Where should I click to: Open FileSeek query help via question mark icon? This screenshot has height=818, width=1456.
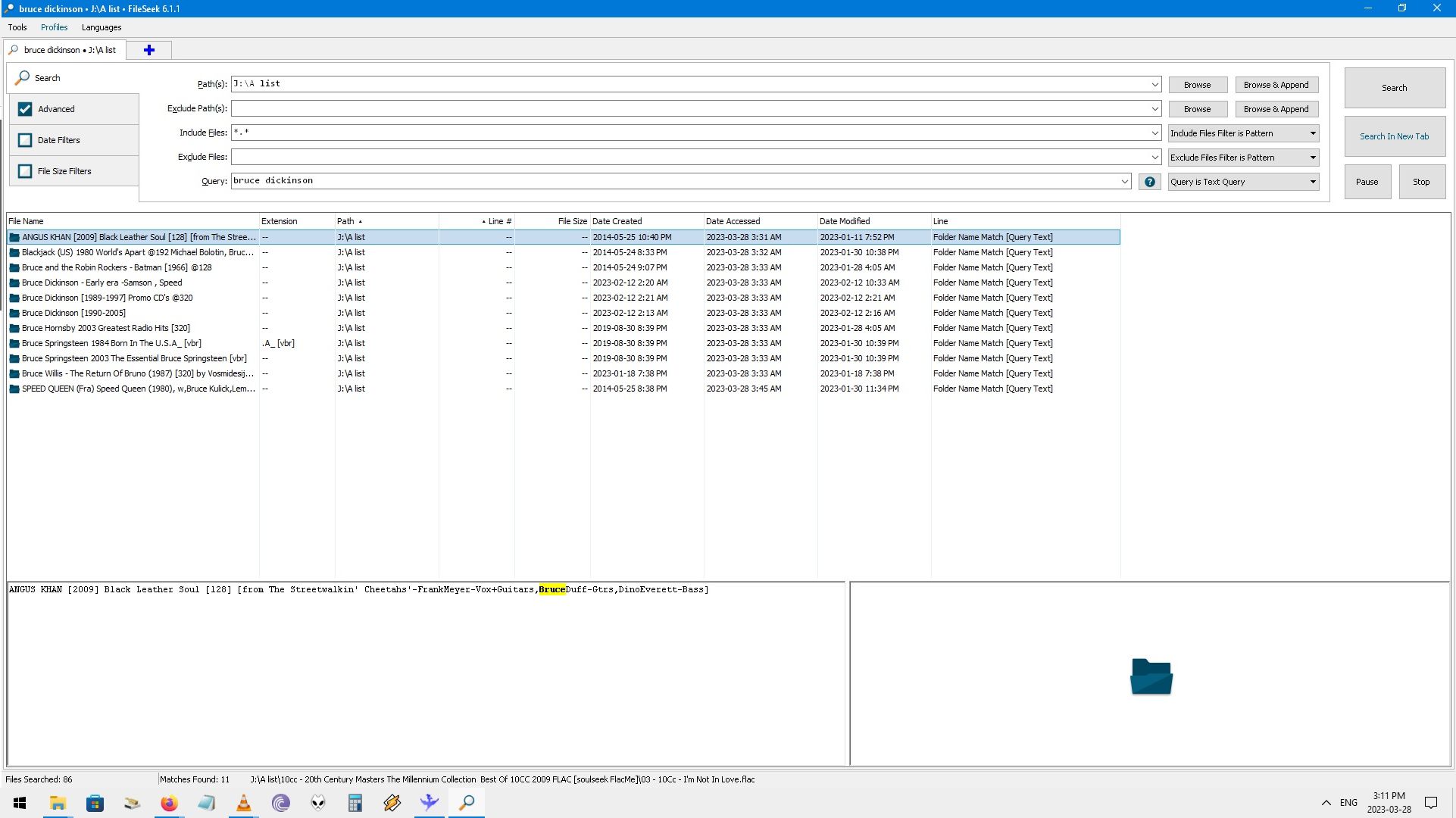(1149, 182)
